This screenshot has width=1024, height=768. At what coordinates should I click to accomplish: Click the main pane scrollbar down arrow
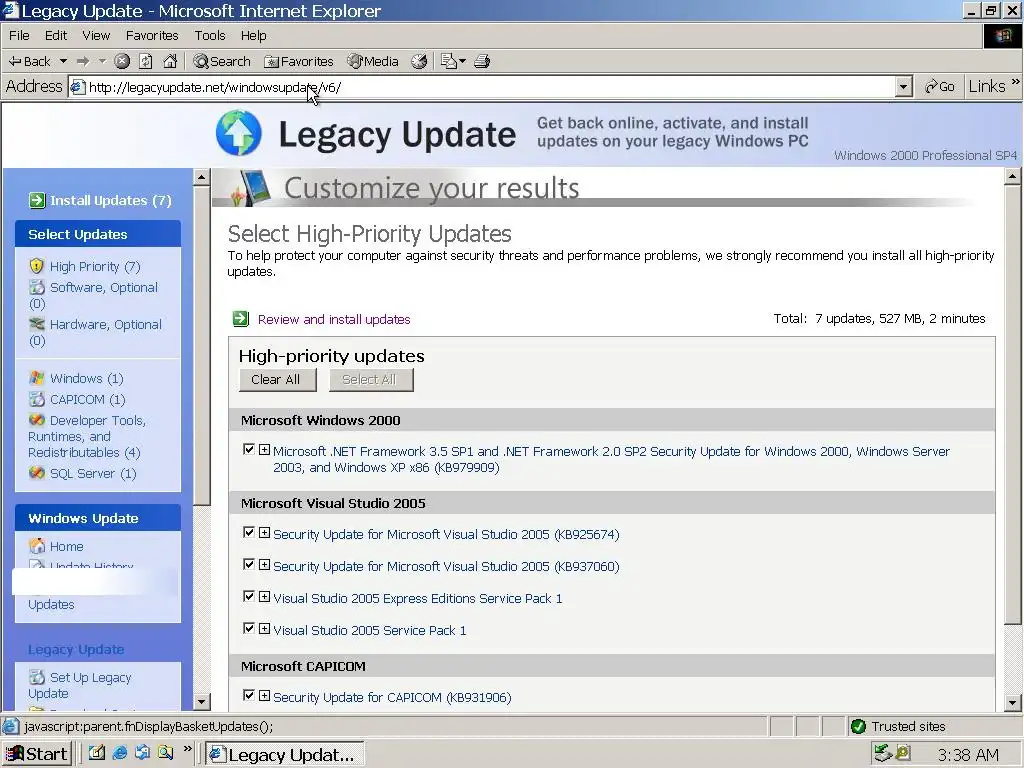pos(1012,703)
